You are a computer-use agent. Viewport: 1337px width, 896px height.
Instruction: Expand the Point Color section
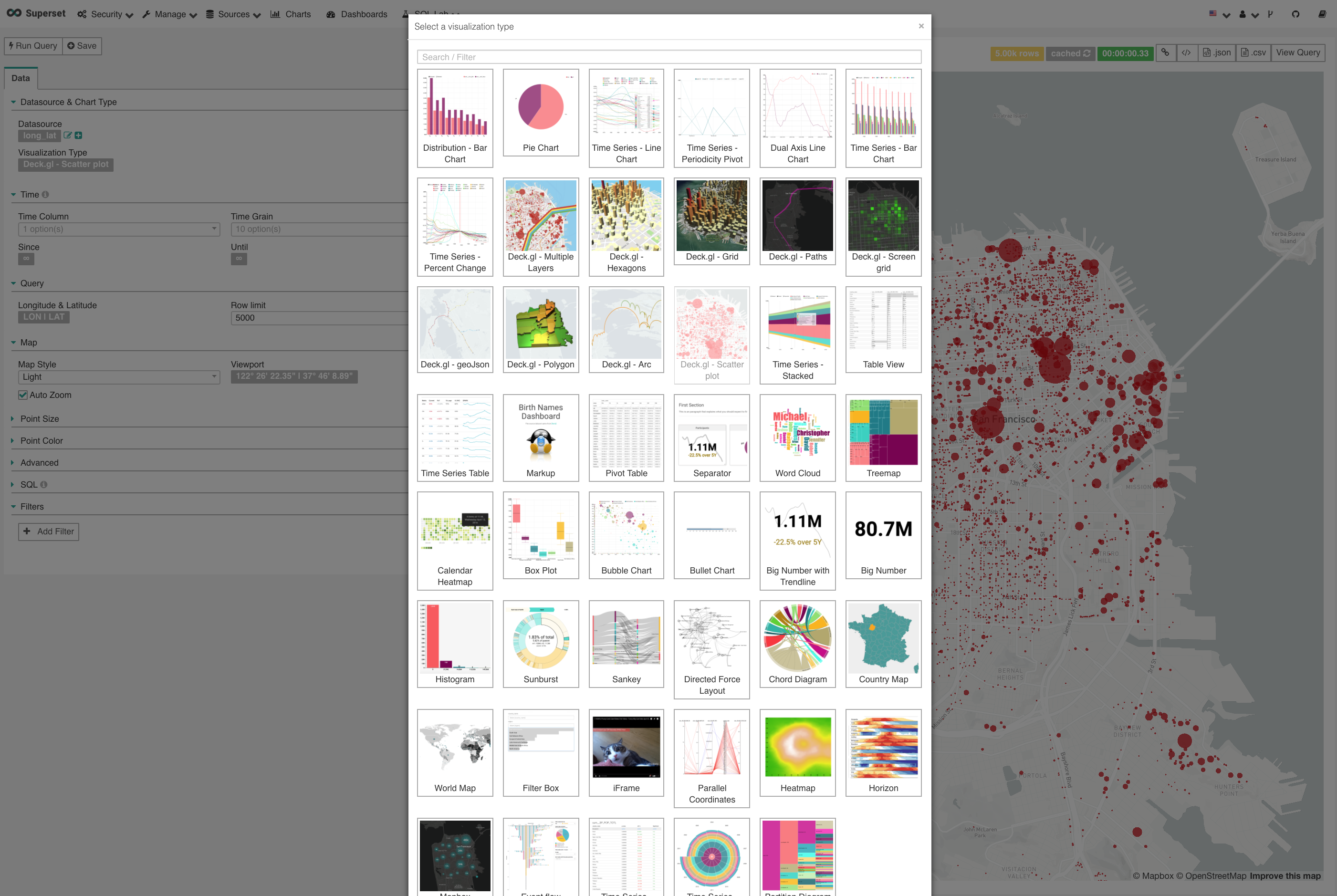41,441
